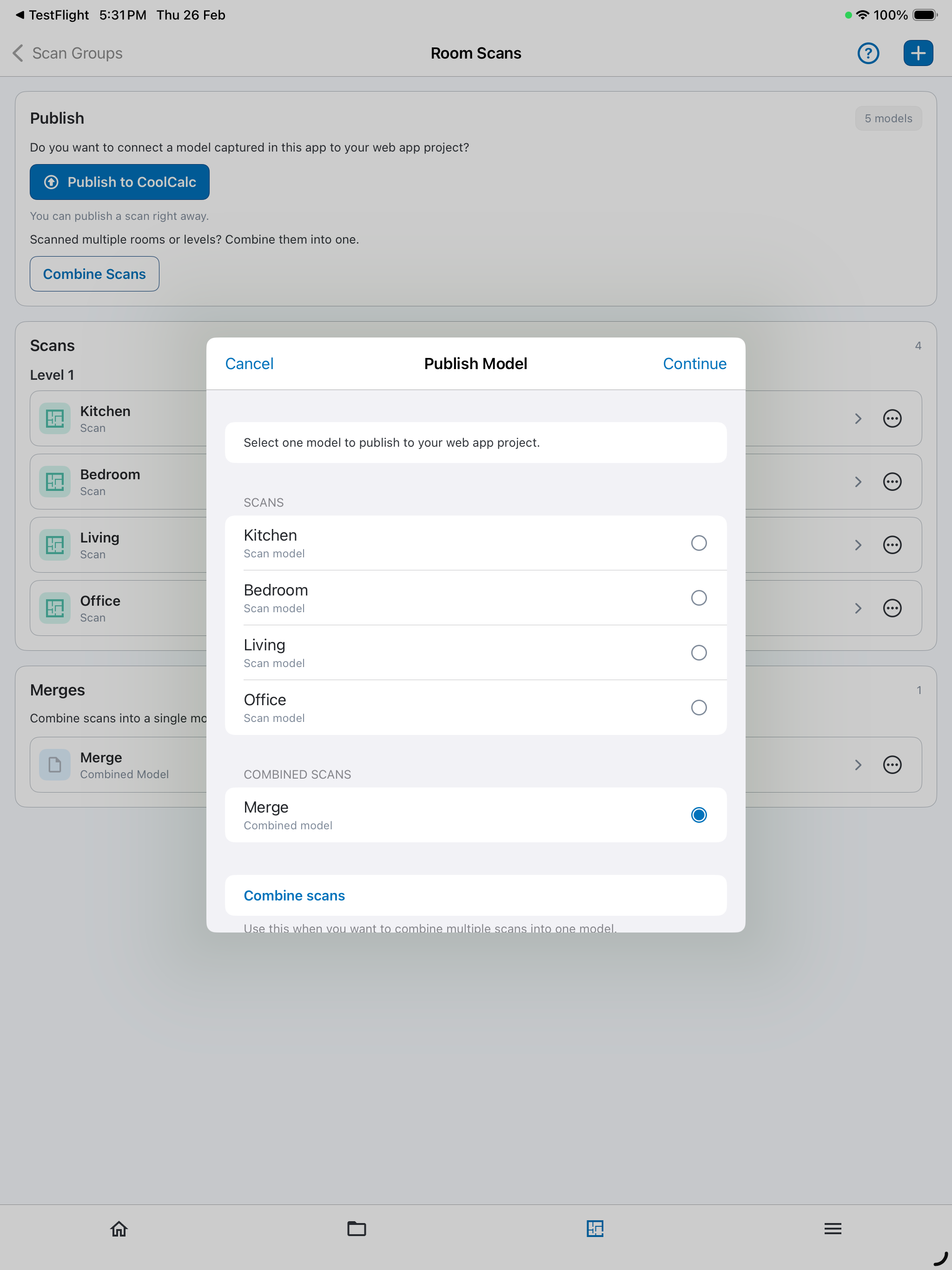Open the hamburger menu tab
The image size is (952, 1270).
point(833,1229)
